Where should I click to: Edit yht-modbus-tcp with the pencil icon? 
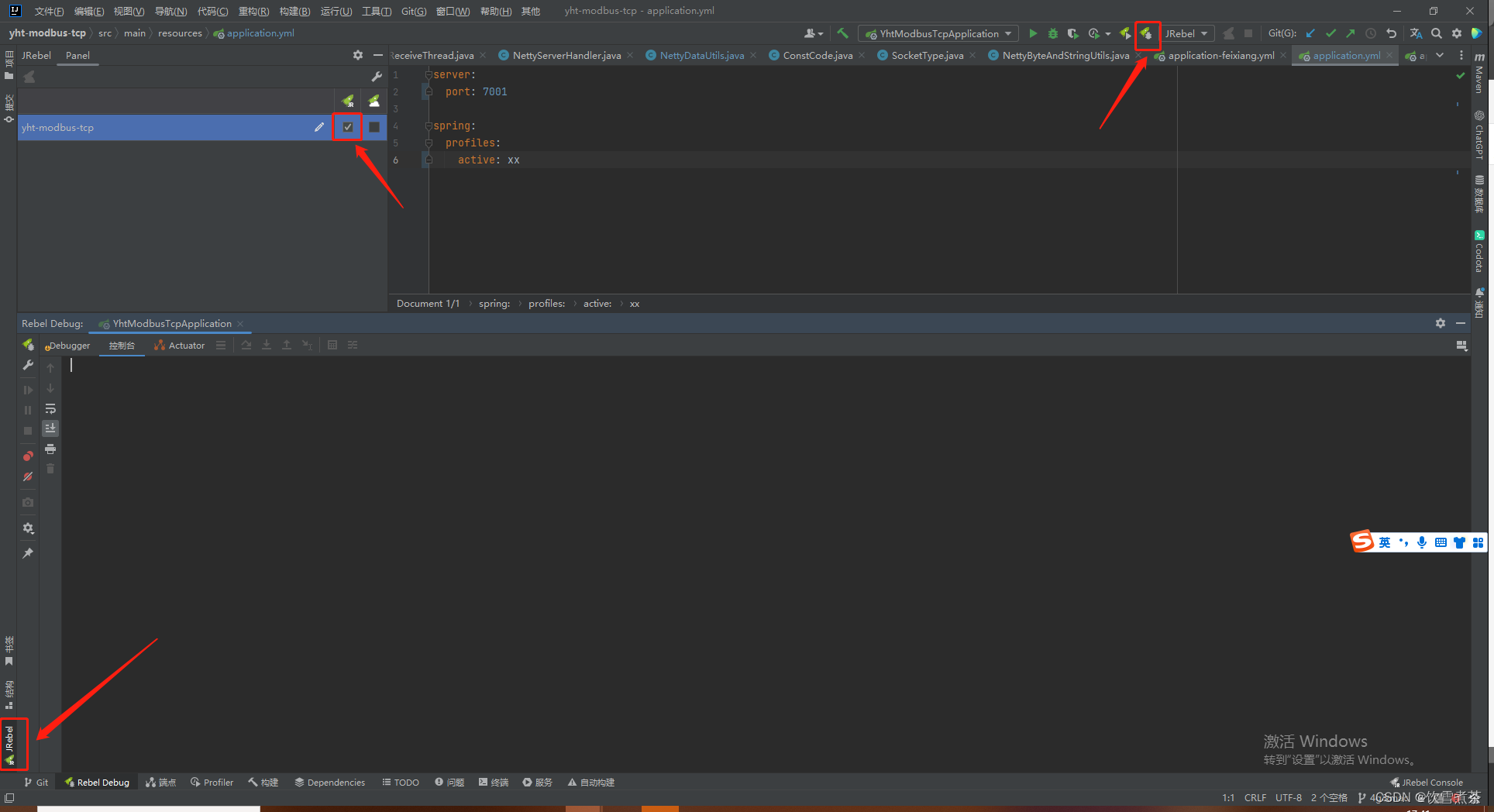(x=319, y=127)
